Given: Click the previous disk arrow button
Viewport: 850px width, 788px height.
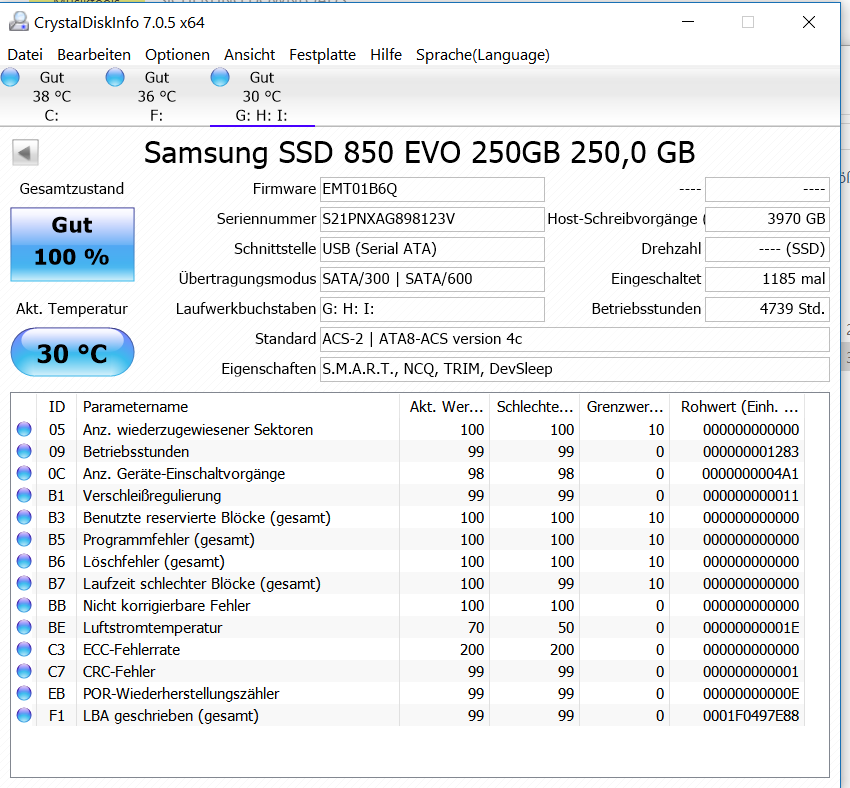Looking at the screenshot, I should (x=25, y=152).
